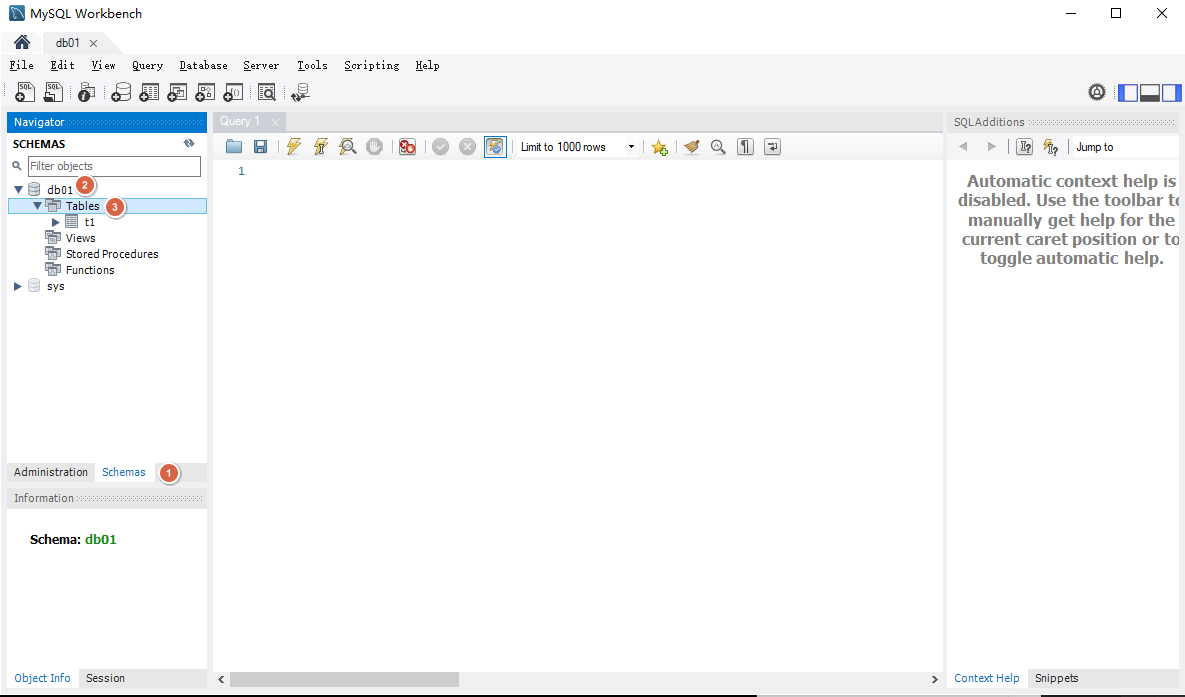1185x697 pixels.
Task: Toggle the bottom output panel
Action: [x=1150, y=92]
